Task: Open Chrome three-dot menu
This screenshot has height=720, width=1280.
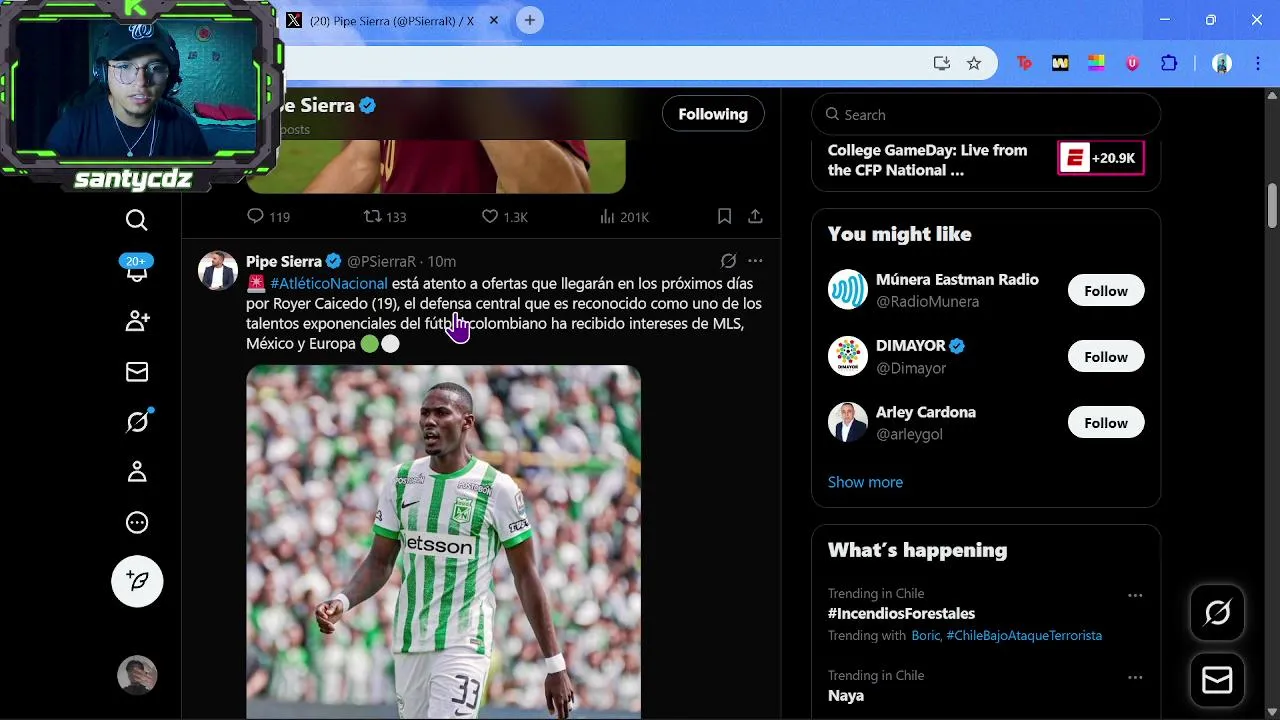Action: 1257,63
